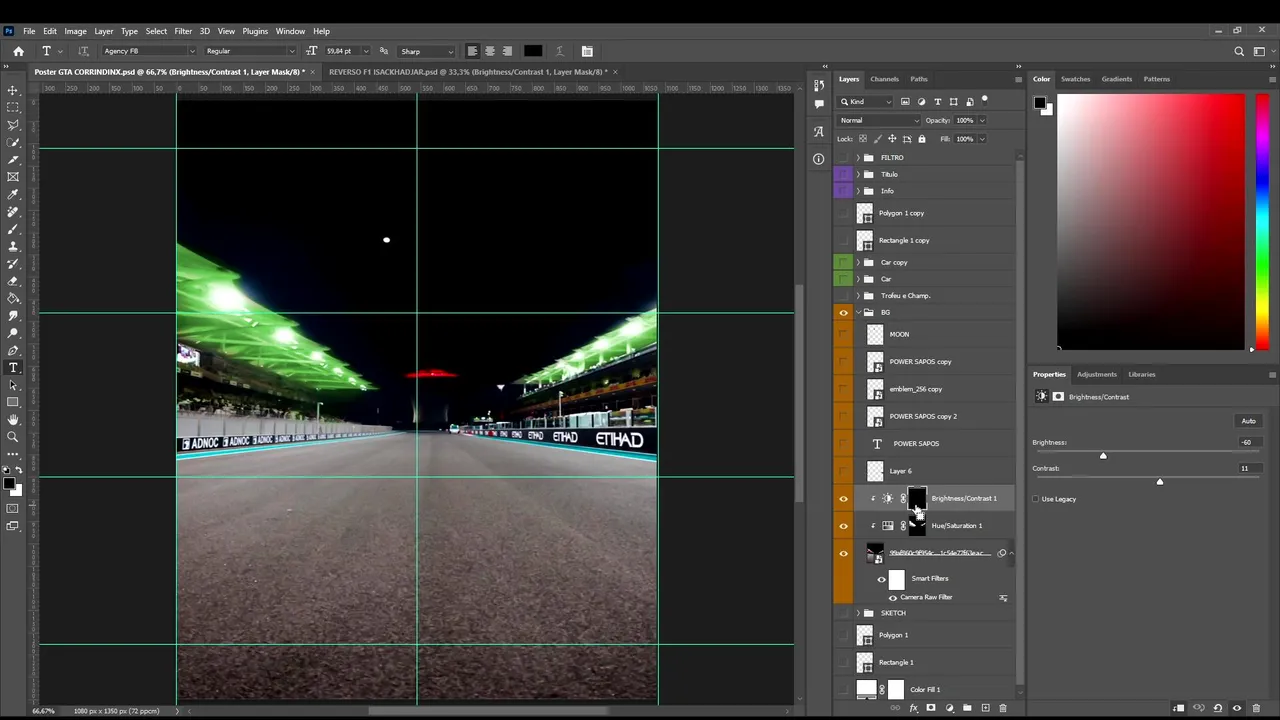Image resolution: width=1280 pixels, height=720 pixels.
Task: Create new fill or adjustment layer
Action: tap(949, 708)
